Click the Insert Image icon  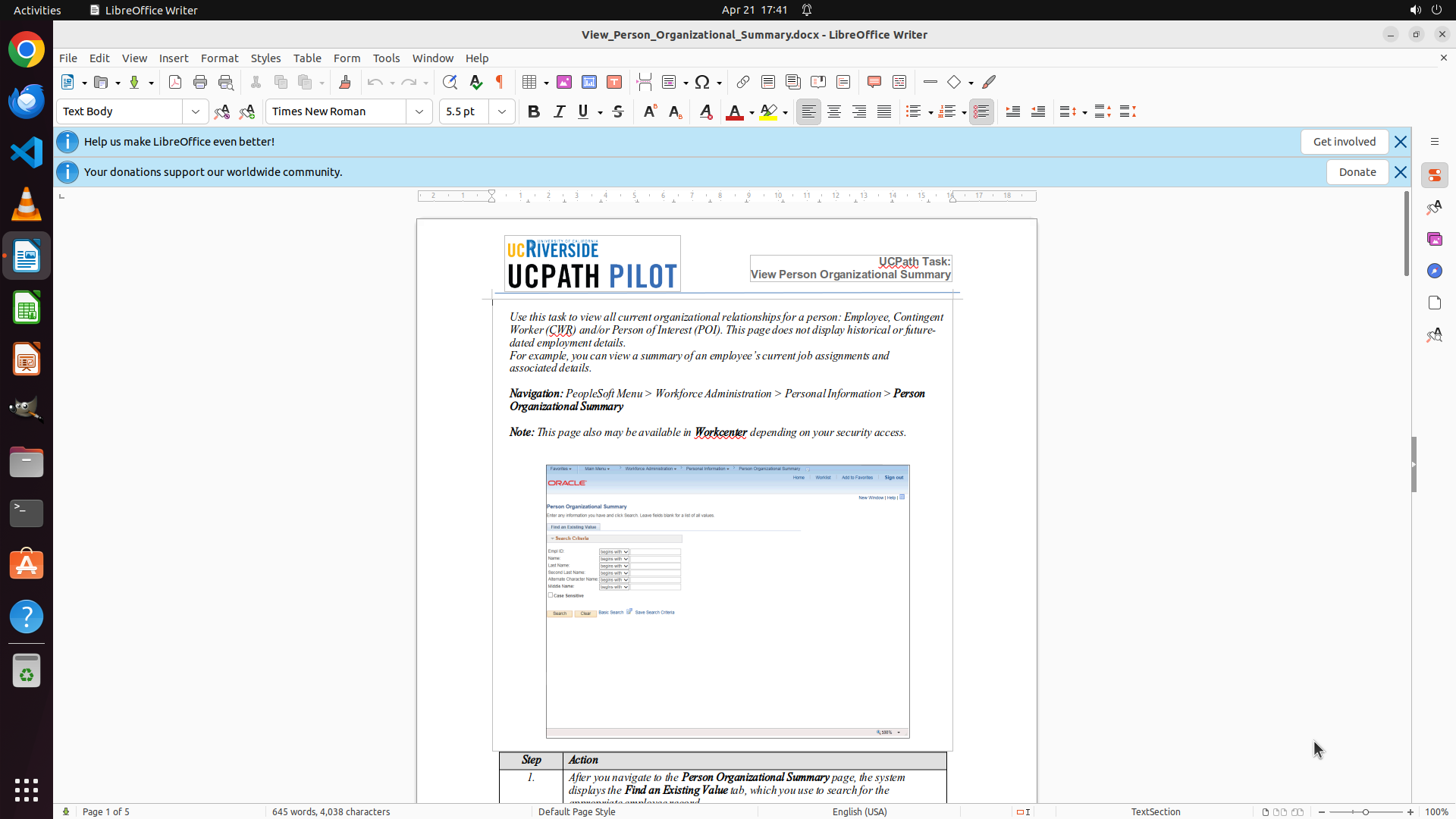coord(564,82)
